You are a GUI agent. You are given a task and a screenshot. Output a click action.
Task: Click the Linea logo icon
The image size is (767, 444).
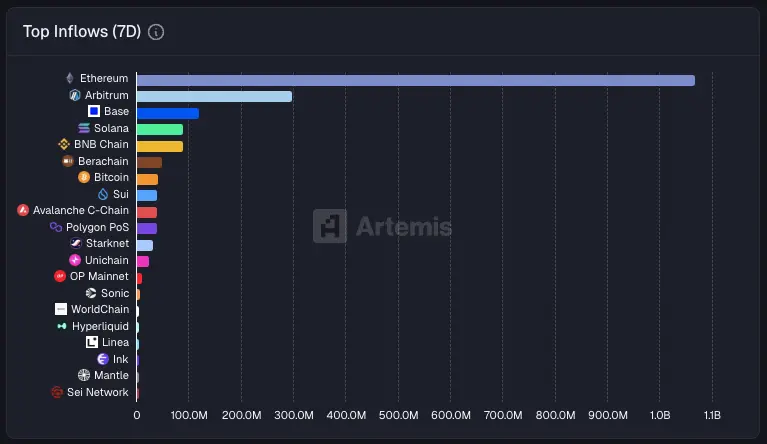pyautogui.click(x=92, y=342)
